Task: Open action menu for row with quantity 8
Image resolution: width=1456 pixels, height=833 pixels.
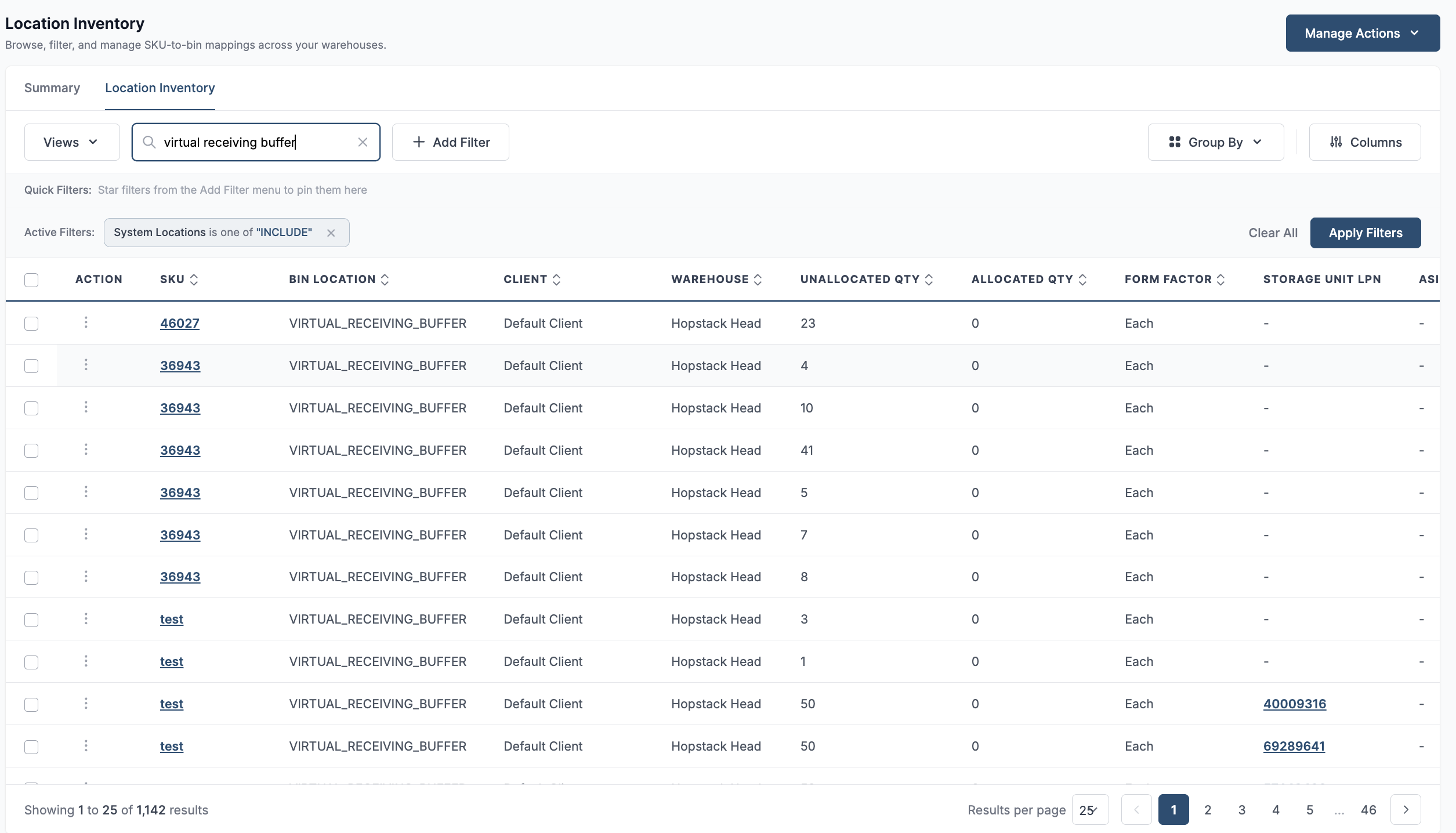Action: [x=86, y=577]
